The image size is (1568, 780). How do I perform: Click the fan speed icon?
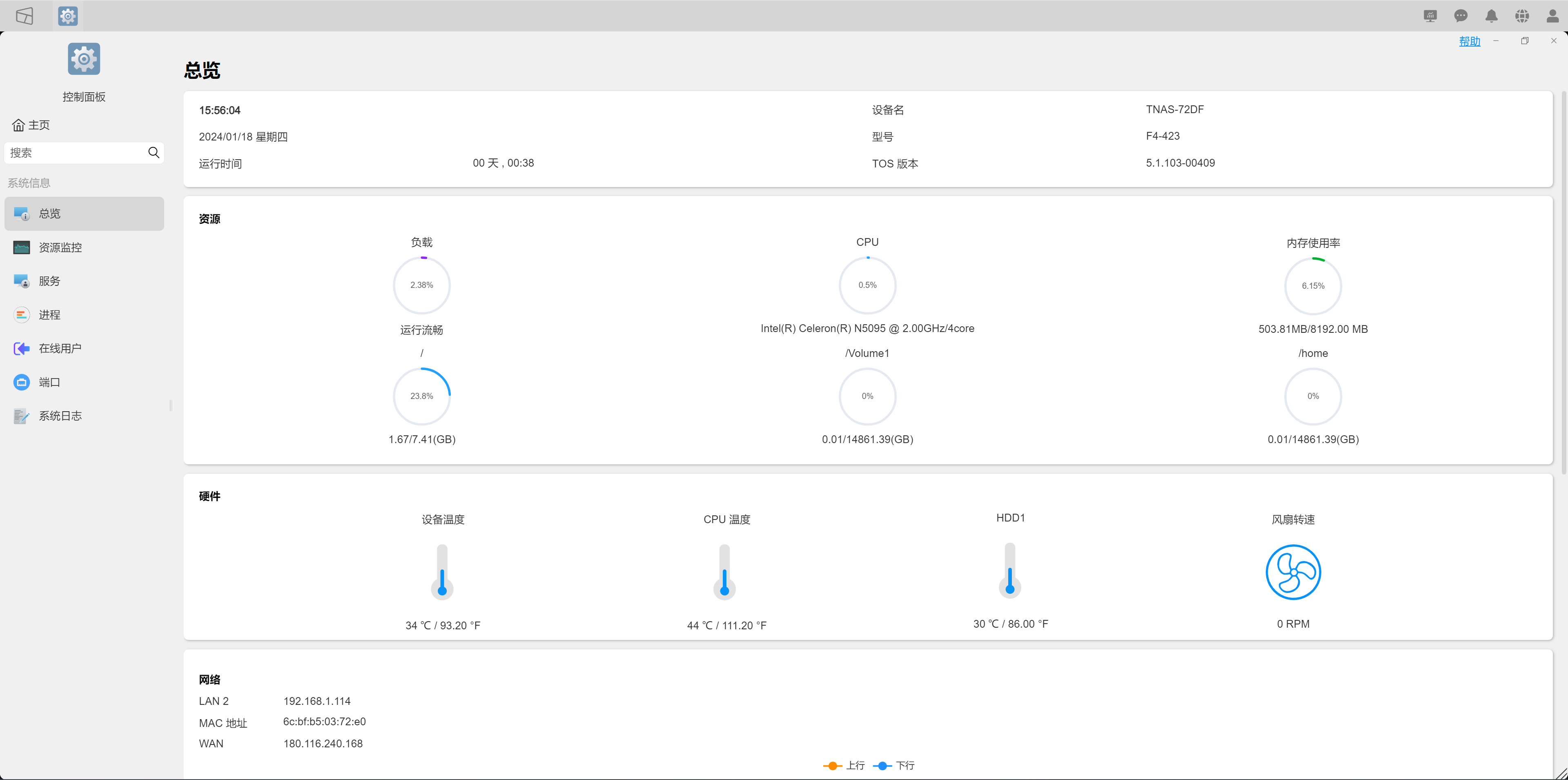pyautogui.click(x=1293, y=572)
